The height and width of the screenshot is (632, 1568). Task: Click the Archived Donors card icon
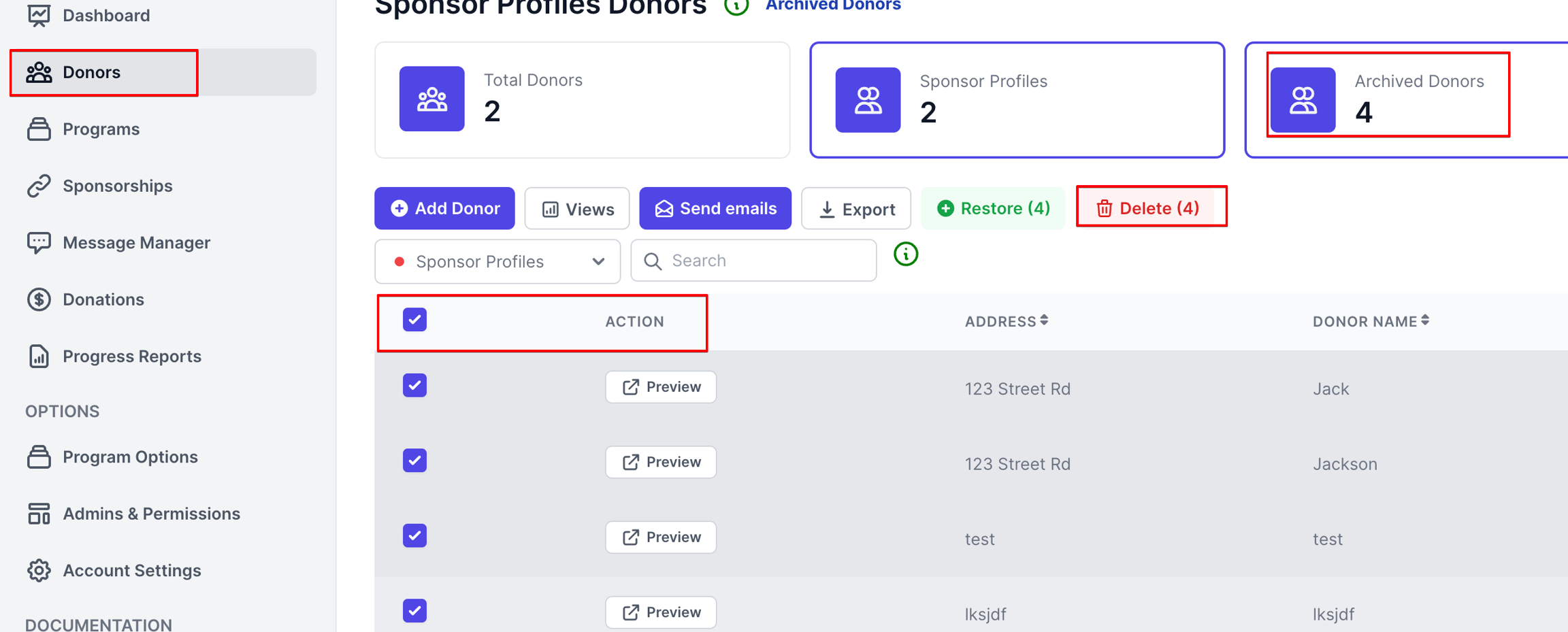[1303, 100]
